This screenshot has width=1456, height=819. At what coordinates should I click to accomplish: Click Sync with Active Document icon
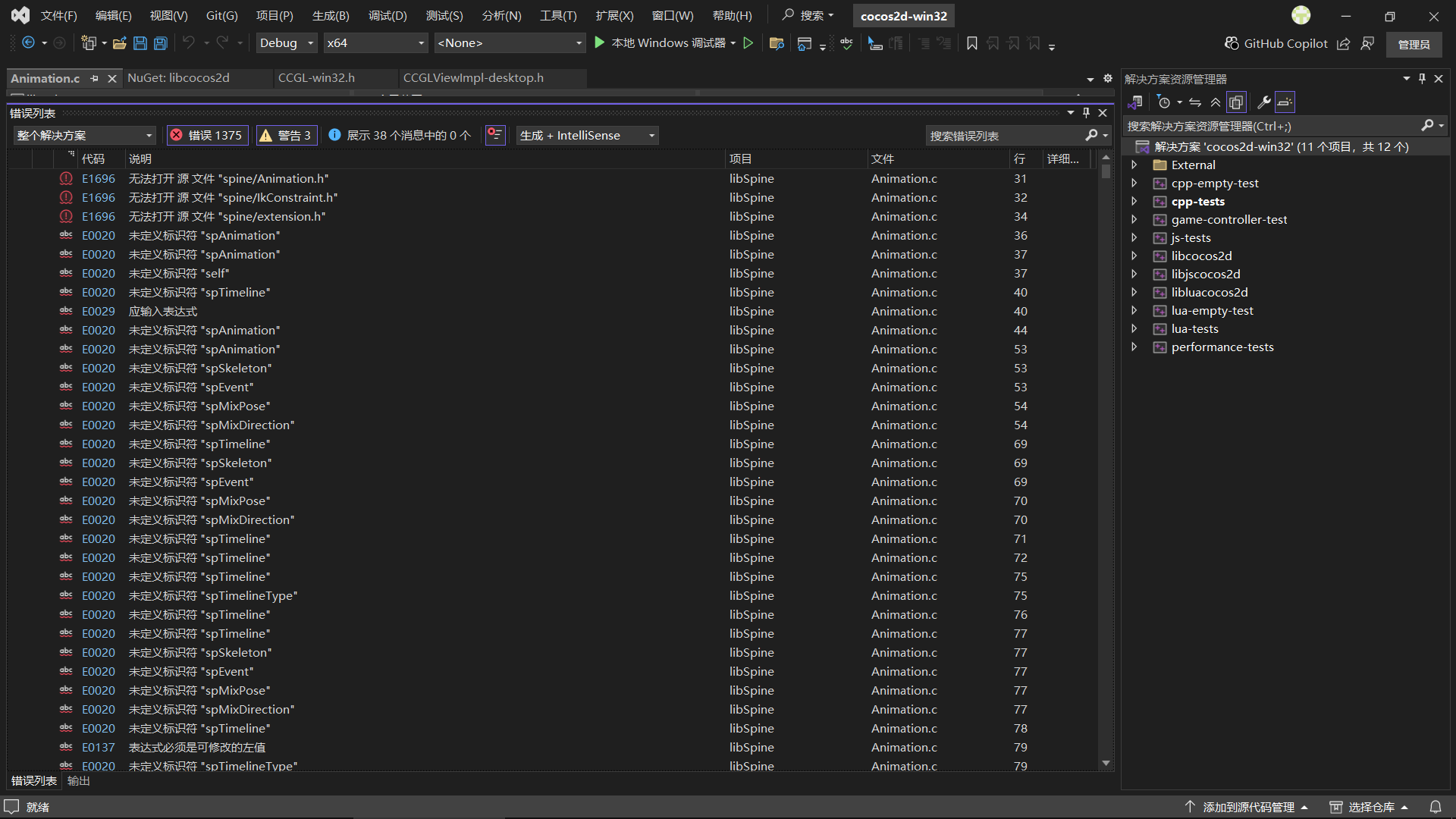1195,102
